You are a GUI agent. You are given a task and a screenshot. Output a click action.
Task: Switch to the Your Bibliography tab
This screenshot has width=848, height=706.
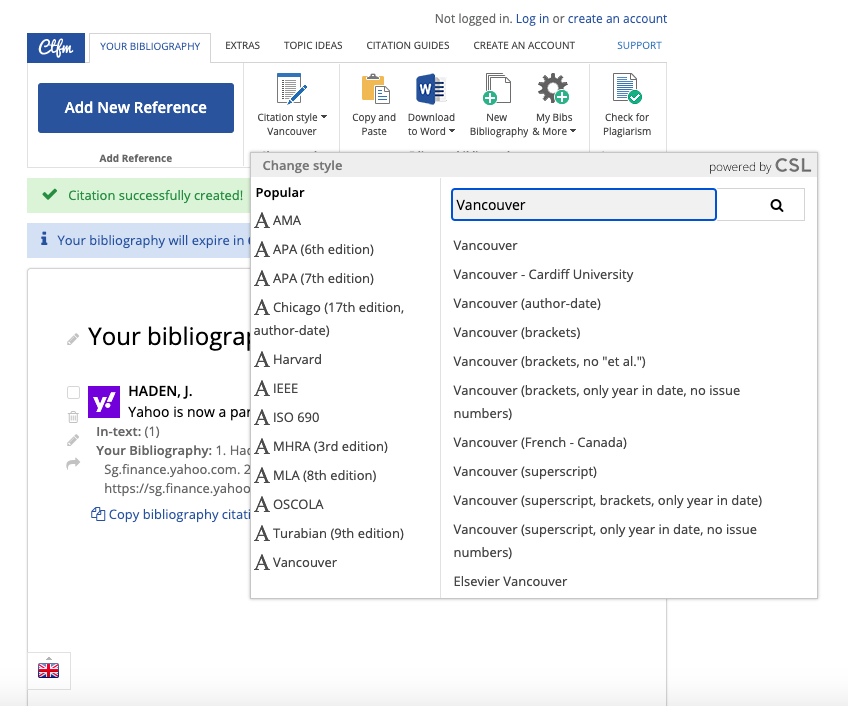(x=150, y=47)
